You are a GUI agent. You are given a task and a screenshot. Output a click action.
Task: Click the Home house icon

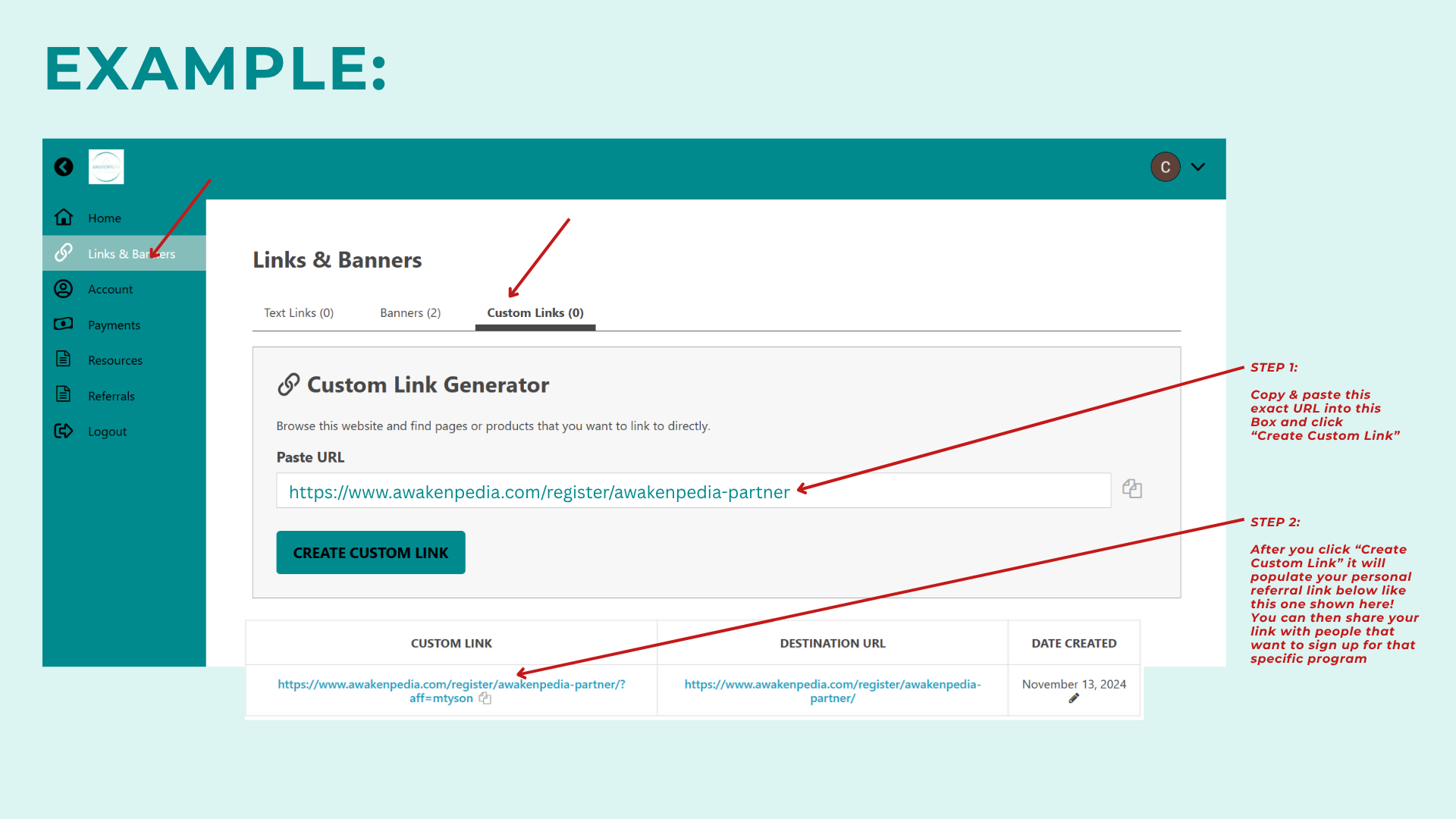tap(64, 218)
